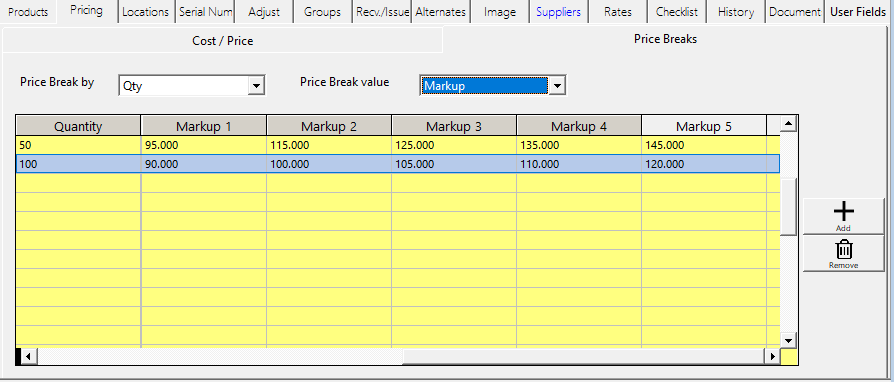Open the Document tab
Image resolution: width=894 pixels, height=382 pixels.
795,11
